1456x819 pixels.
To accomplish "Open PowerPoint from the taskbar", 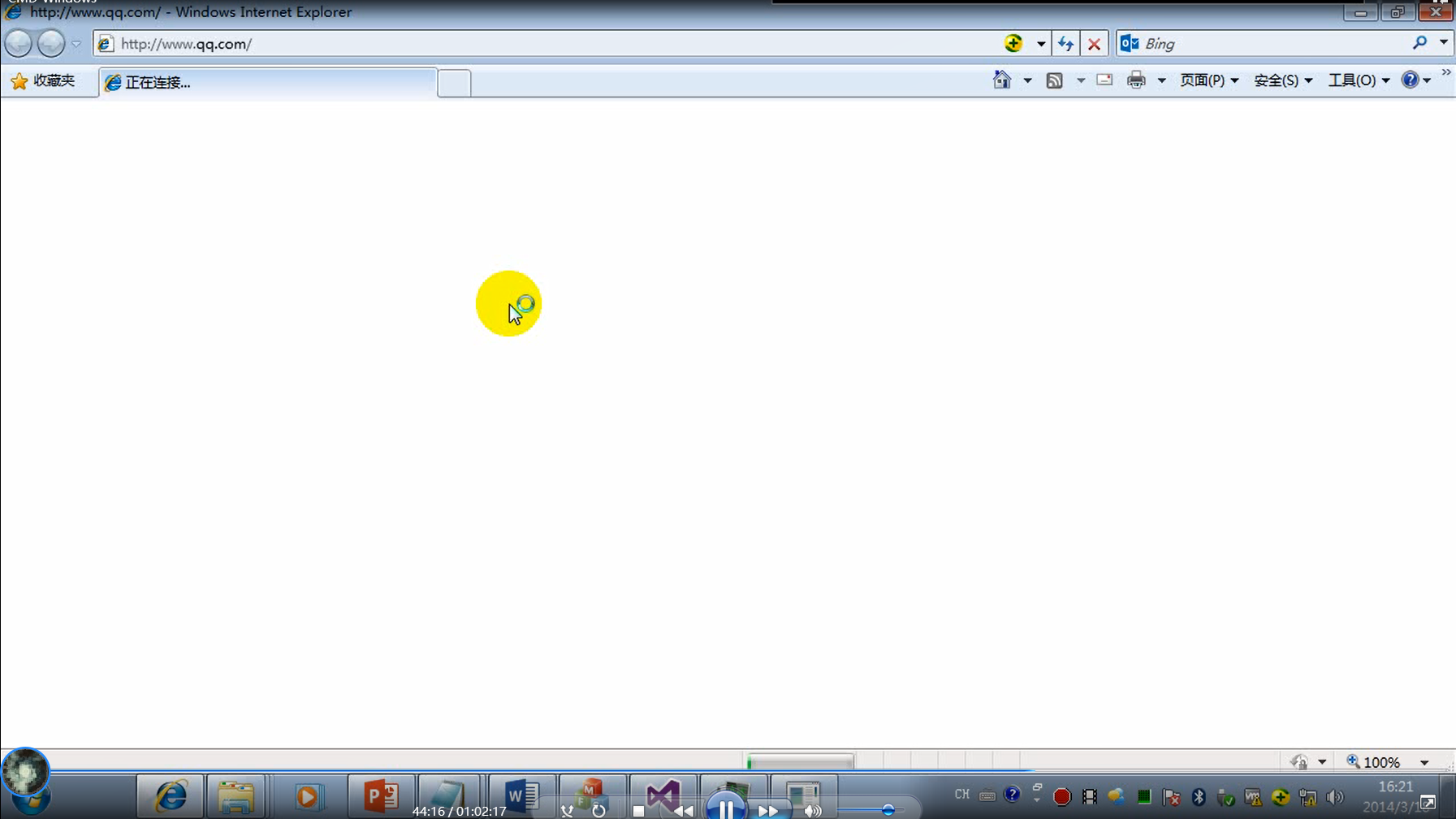I will pos(380,796).
